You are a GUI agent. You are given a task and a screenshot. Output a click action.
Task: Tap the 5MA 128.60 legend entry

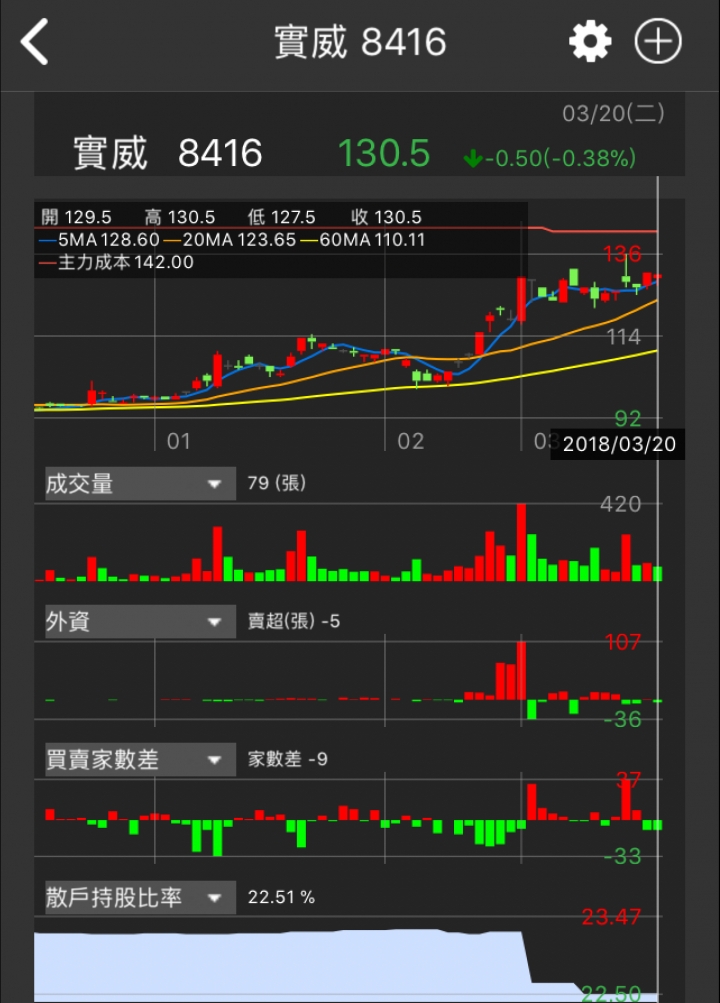(99, 240)
